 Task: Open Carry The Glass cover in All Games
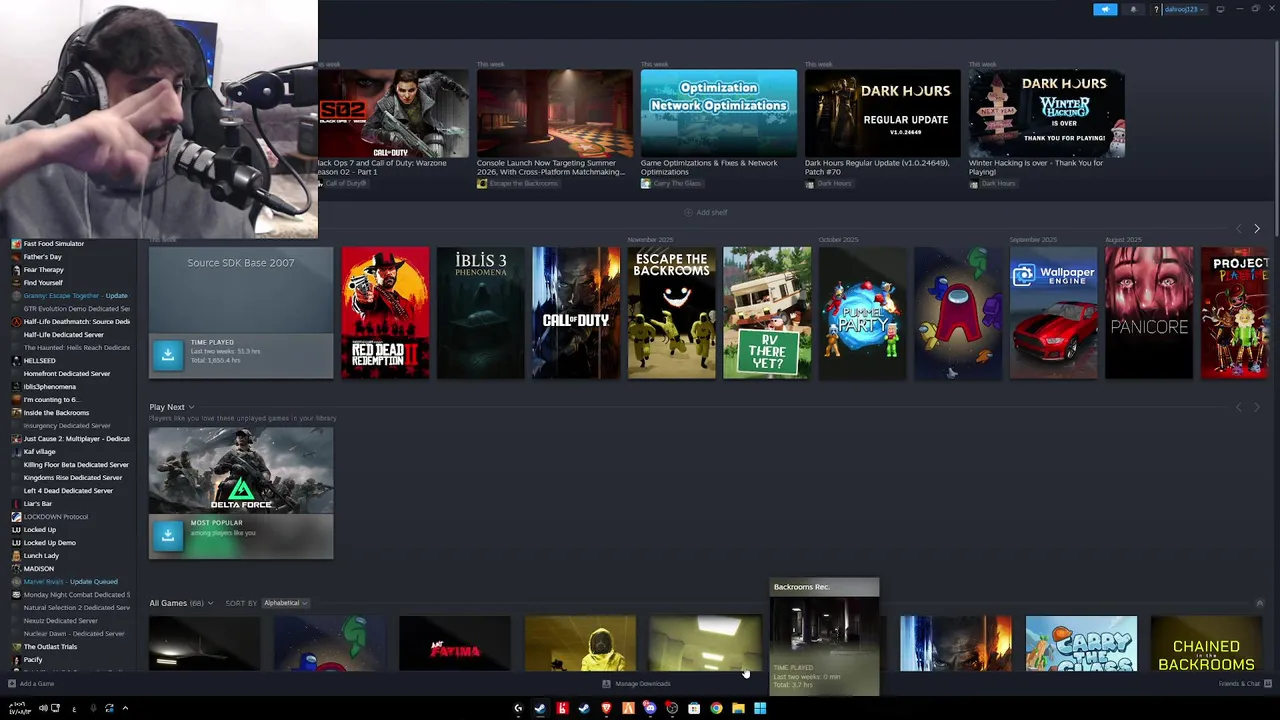point(1081,644)
